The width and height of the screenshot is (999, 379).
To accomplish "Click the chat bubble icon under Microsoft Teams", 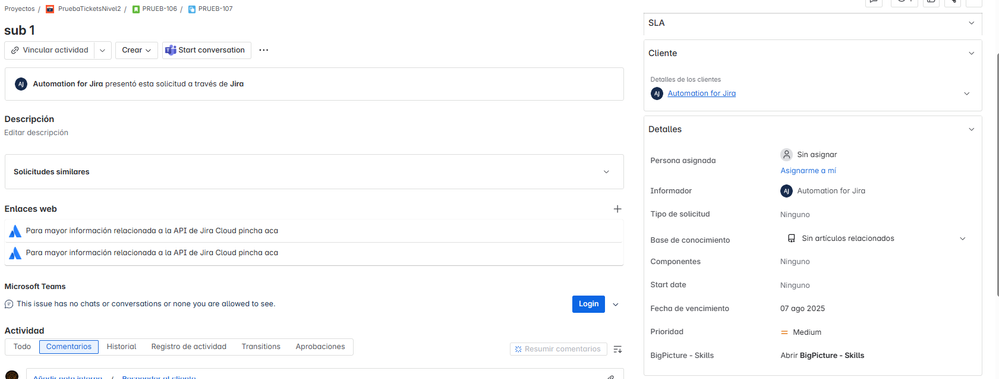I will [9, 304].
